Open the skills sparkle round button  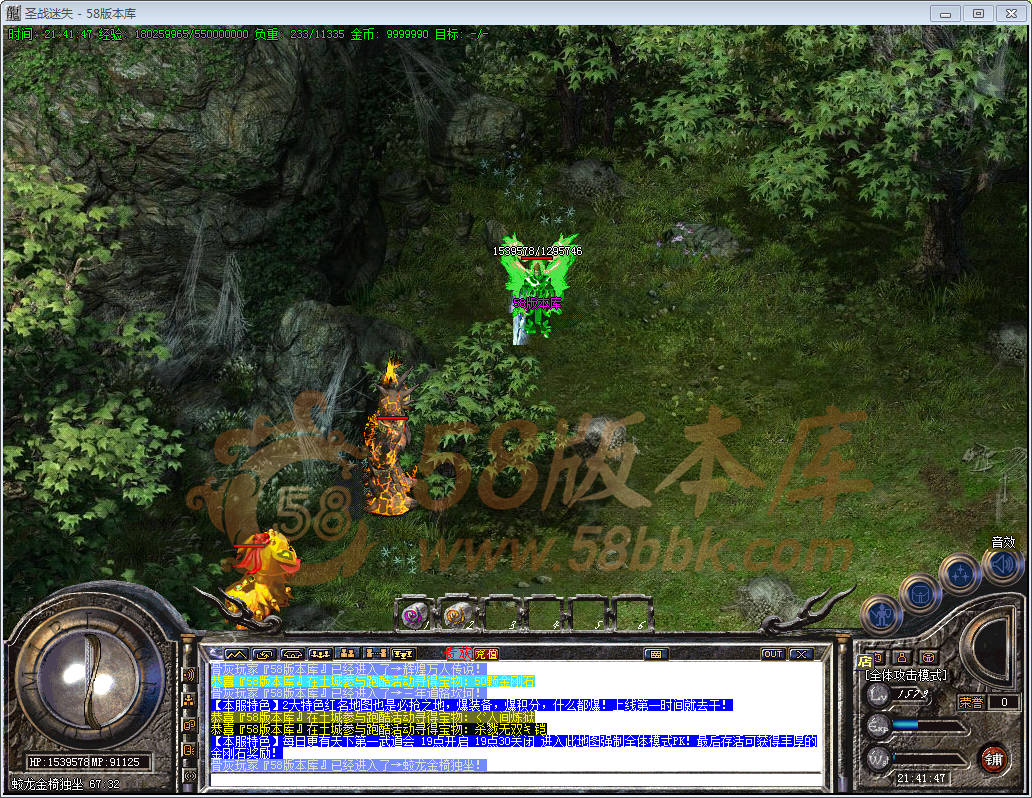(960, 573)
